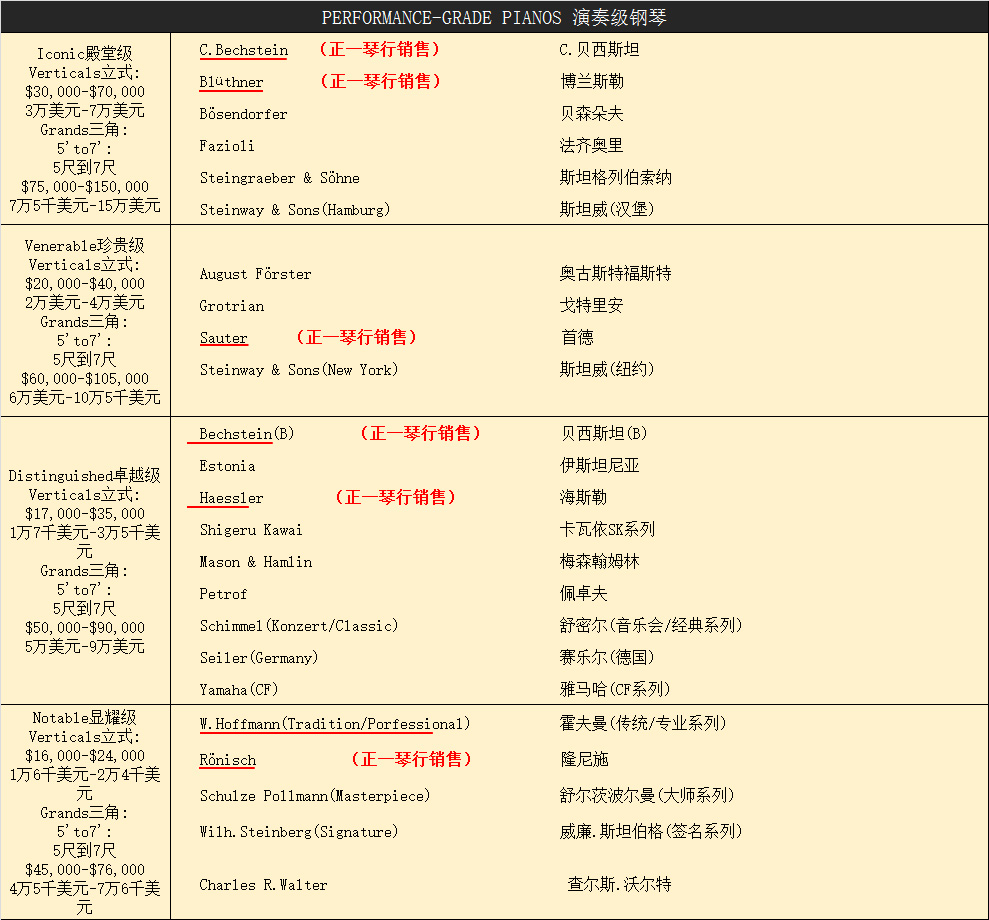This screenshot has height=920, width=989.
Task: Click the underlined Sauter brand name
Action: pyautogui.click(x=223, y=338)
